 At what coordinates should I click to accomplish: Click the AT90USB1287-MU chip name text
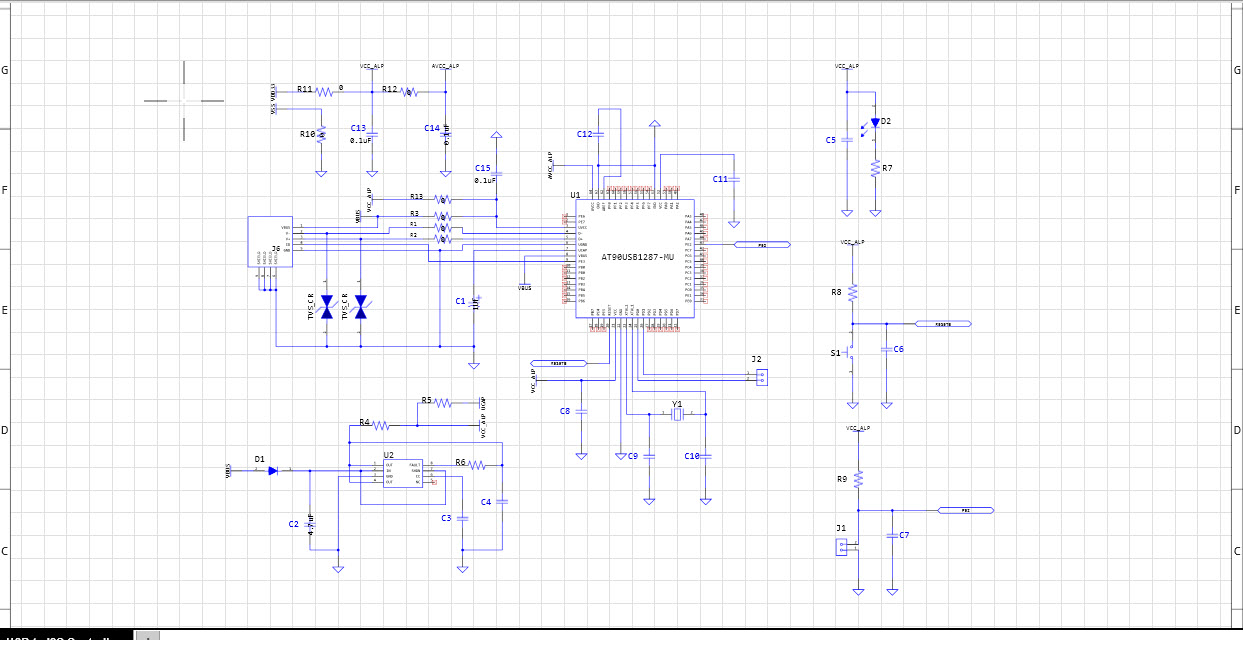(637, 257)
